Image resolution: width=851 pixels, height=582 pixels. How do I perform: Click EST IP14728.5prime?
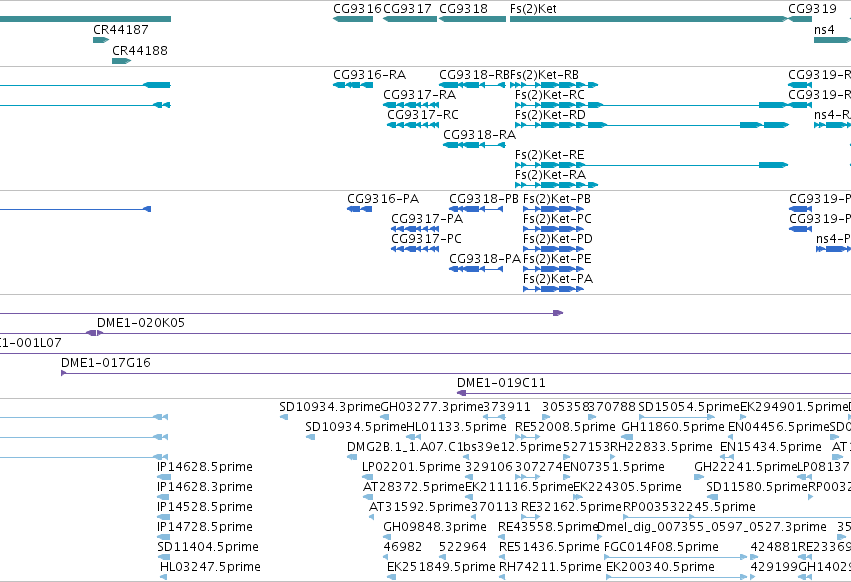[x=163, y=537]
